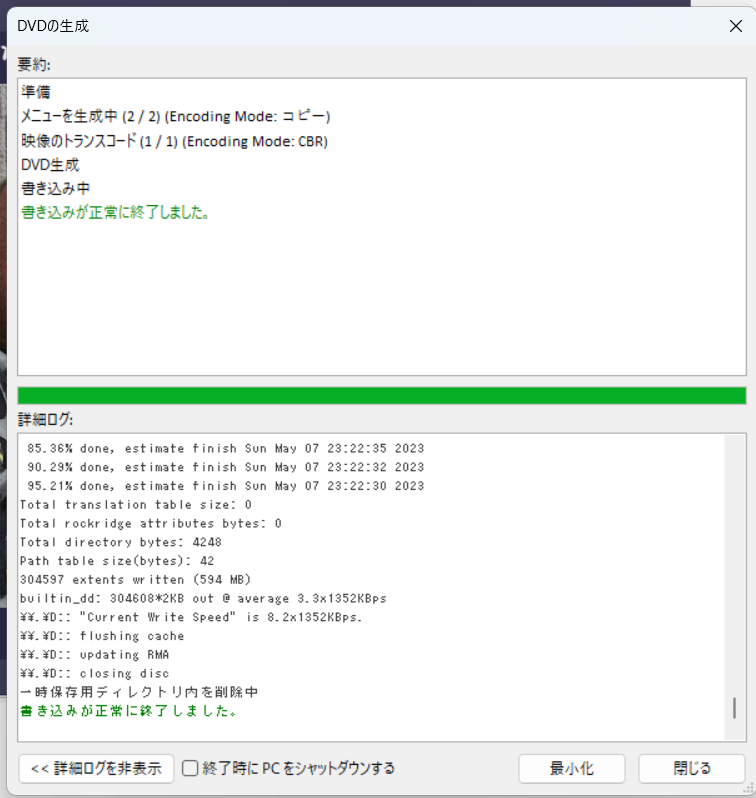Click the 304597 extents written log line
The image size is (756, 798).
[x=132, y=579]
